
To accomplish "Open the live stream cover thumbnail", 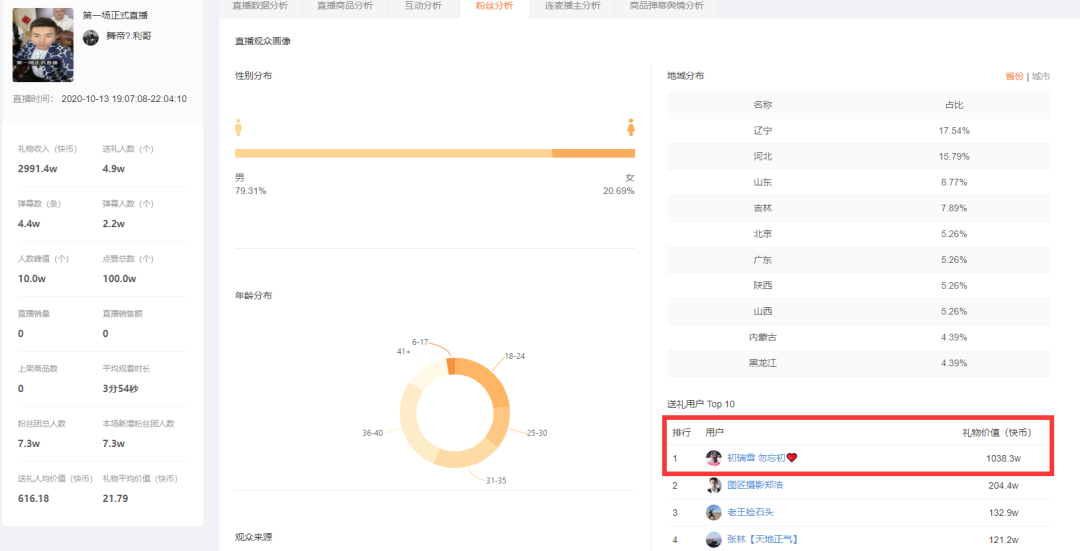I will point(43,45).
